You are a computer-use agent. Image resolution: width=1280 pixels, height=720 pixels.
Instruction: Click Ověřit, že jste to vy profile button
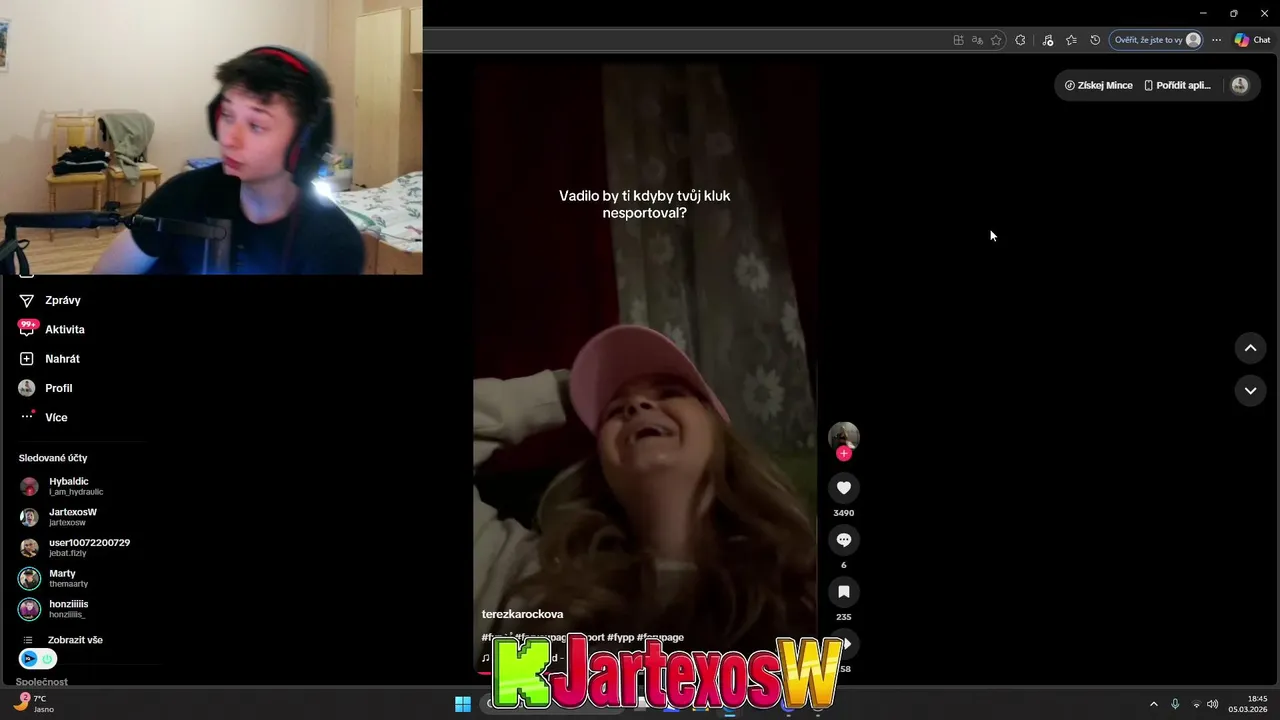(1157, 40)
